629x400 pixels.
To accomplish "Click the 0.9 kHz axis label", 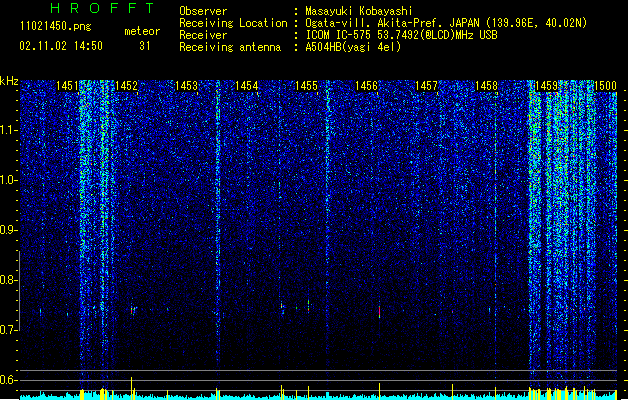I will [x=8, y=230].
